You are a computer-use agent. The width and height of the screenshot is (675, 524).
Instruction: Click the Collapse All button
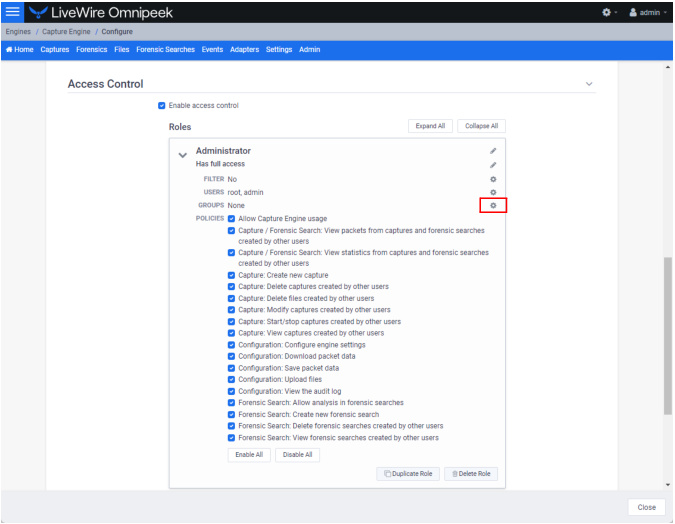481,126
